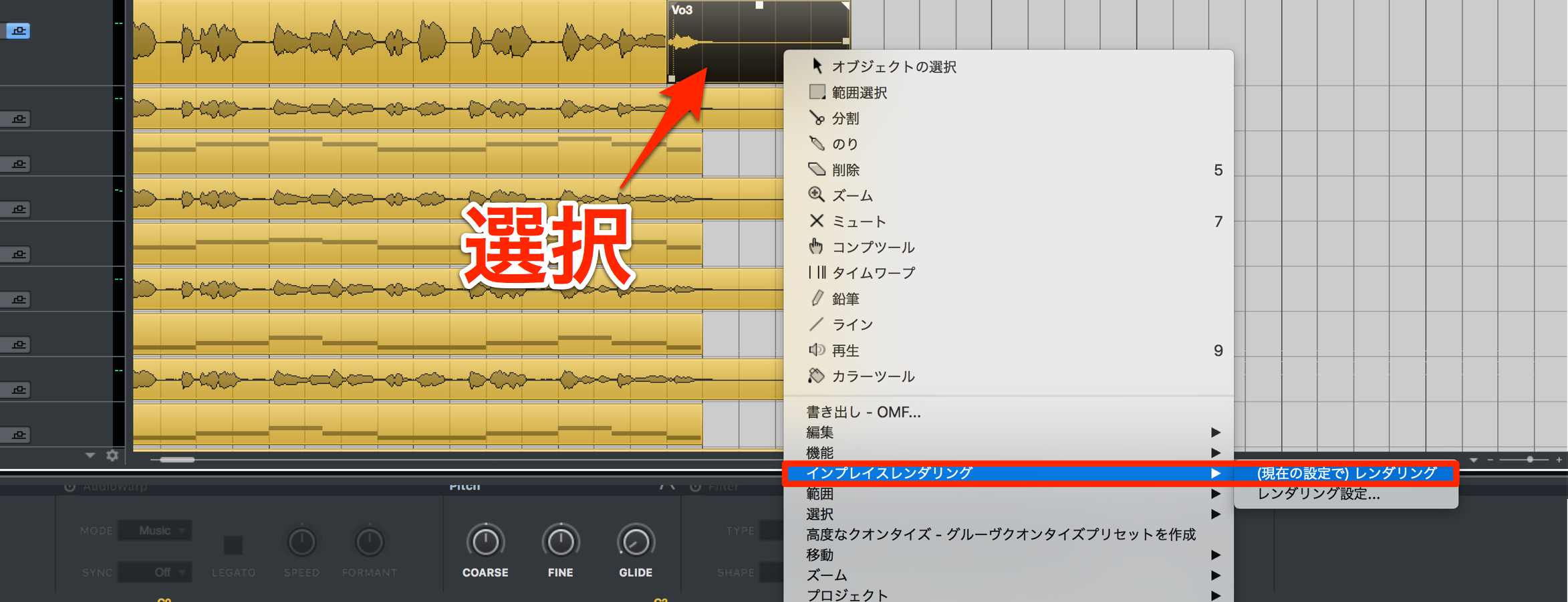1568x602 pixels.
Task: Choose 書き出し - OMF... menu entry
Action: [x=1009, y=412]
